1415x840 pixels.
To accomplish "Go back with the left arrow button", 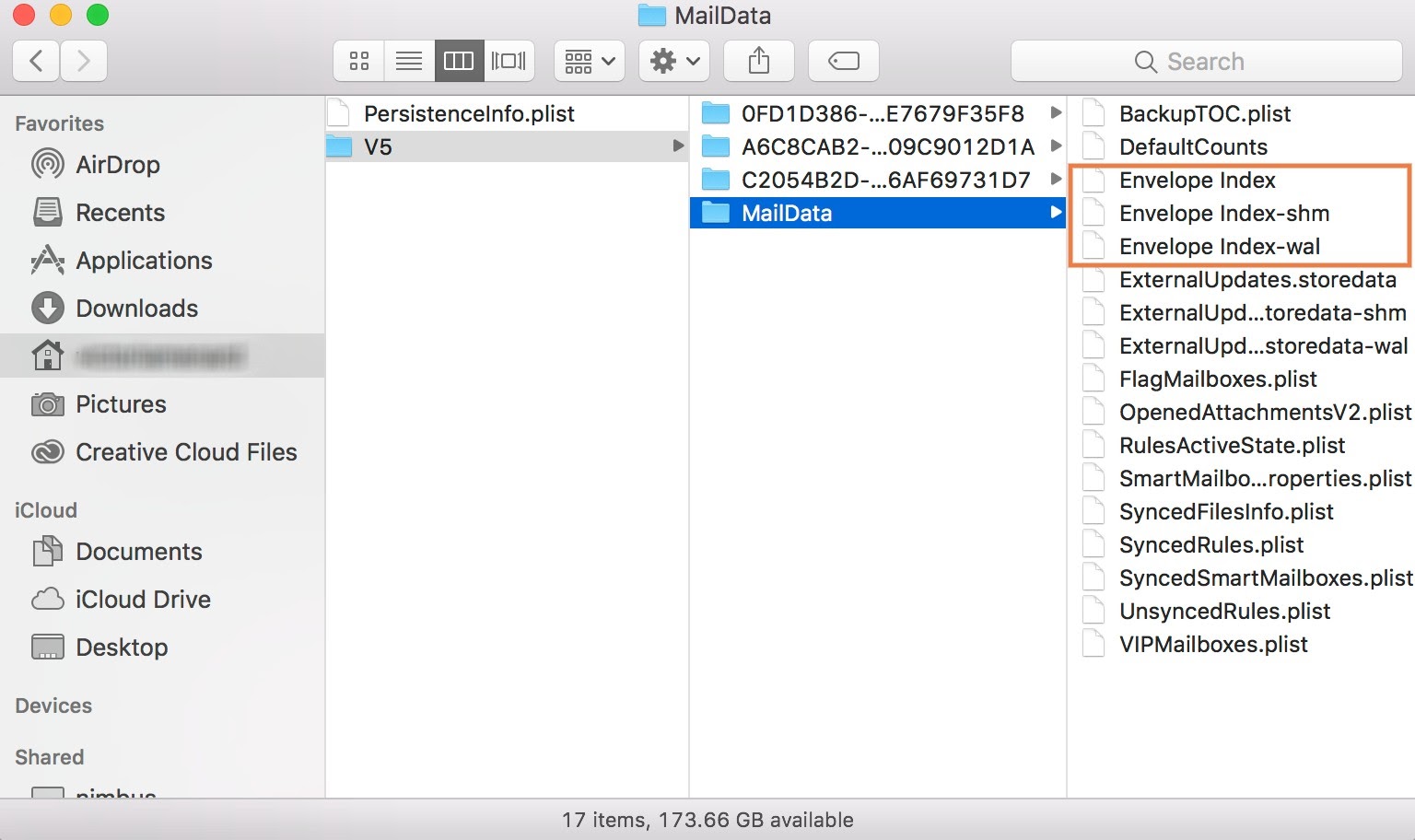I will click(36, 61).
